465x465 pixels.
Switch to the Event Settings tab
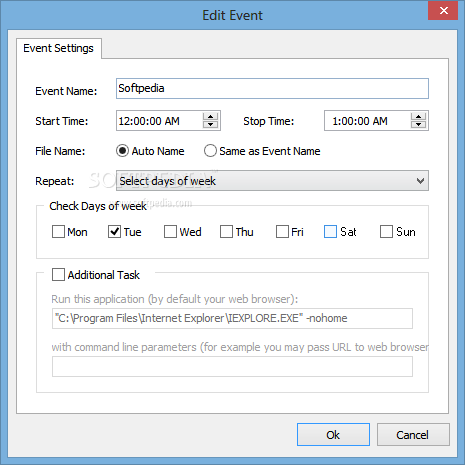[x=59, y=48]
